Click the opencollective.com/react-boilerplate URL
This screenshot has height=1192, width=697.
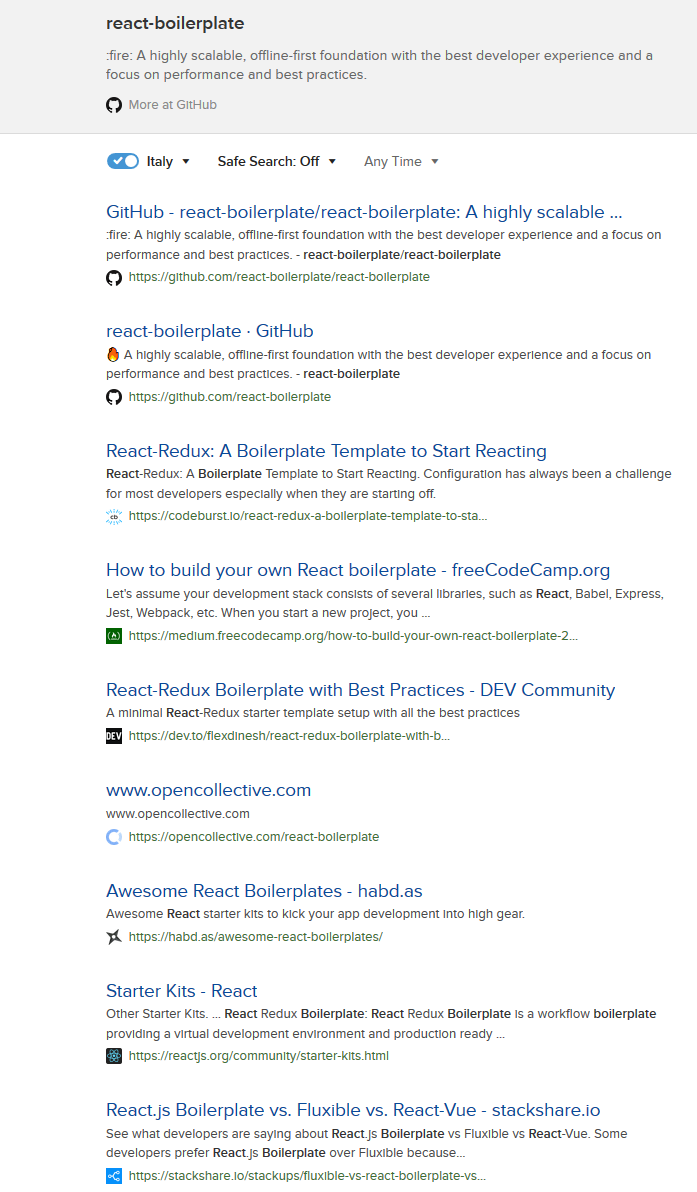tap(254, 836)
